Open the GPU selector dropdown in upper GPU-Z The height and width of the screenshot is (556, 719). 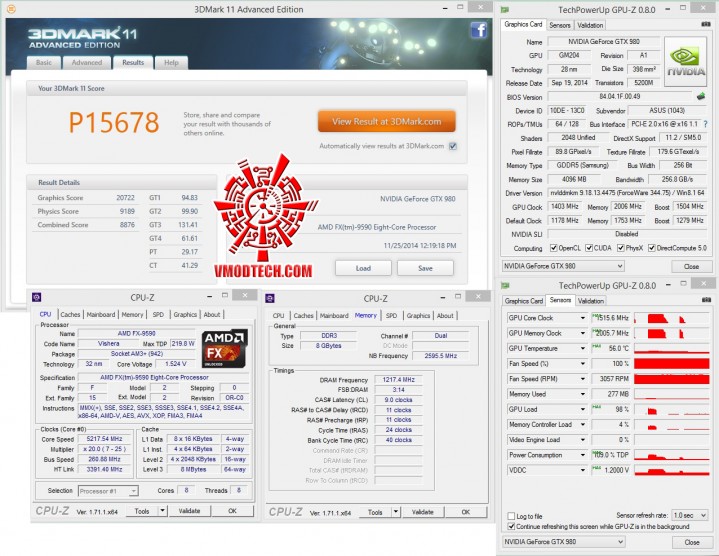click(x=563, y=266)
